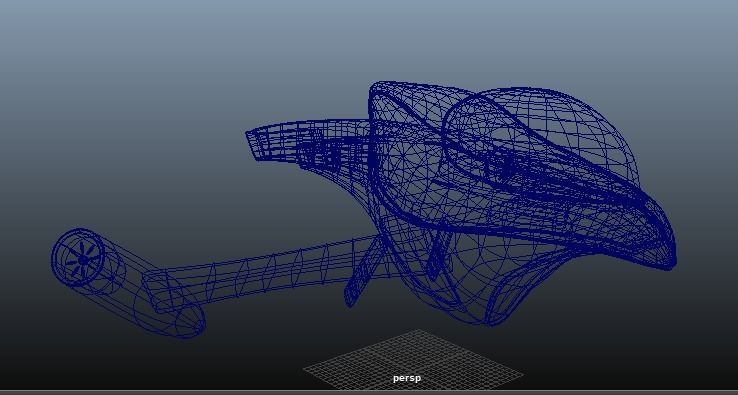The height and width of the screenshot is (395, 738).
Task: Click the persp camera label
Action: click(407, 378)
